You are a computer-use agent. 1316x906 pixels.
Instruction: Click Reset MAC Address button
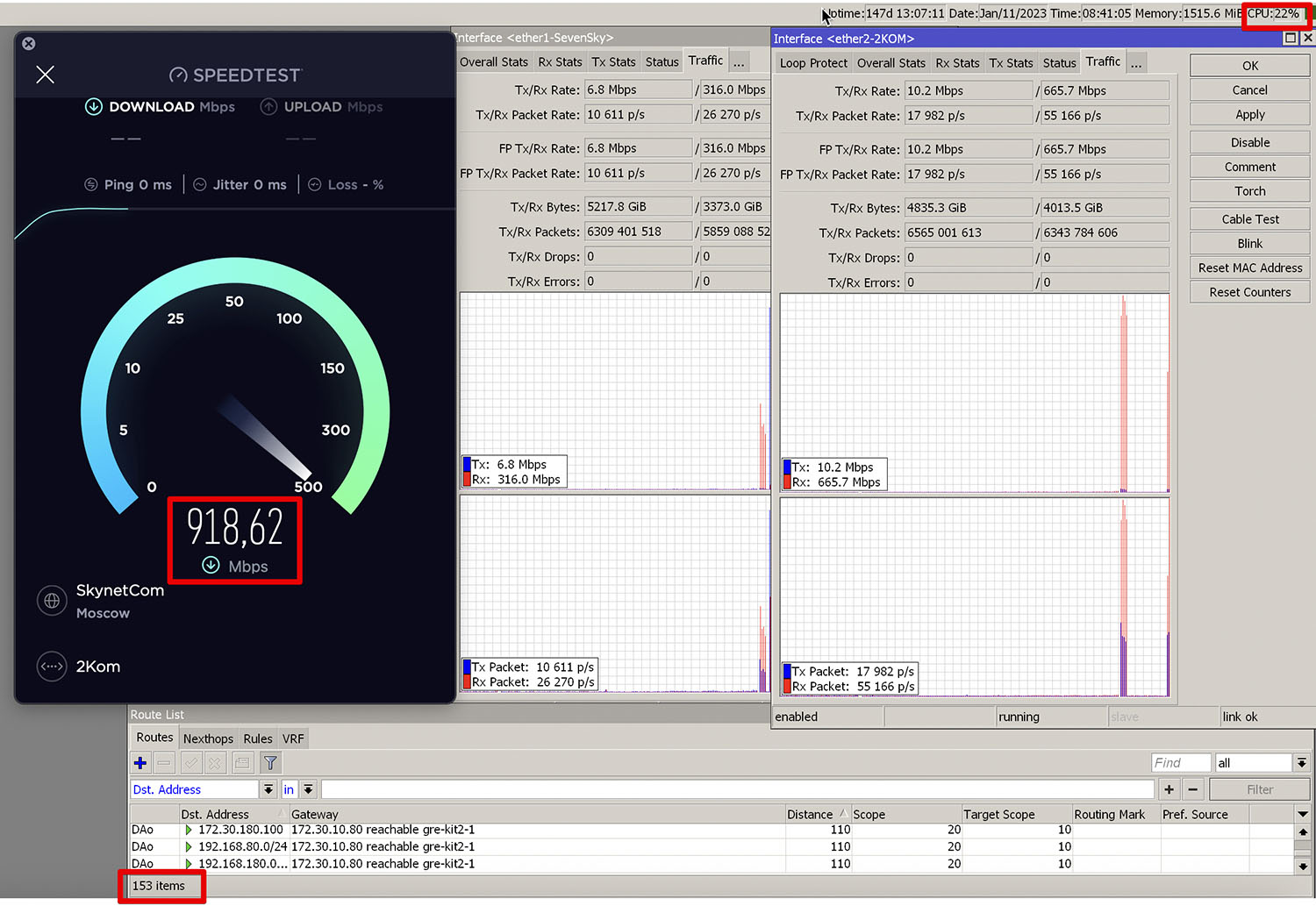(1250, 268)
